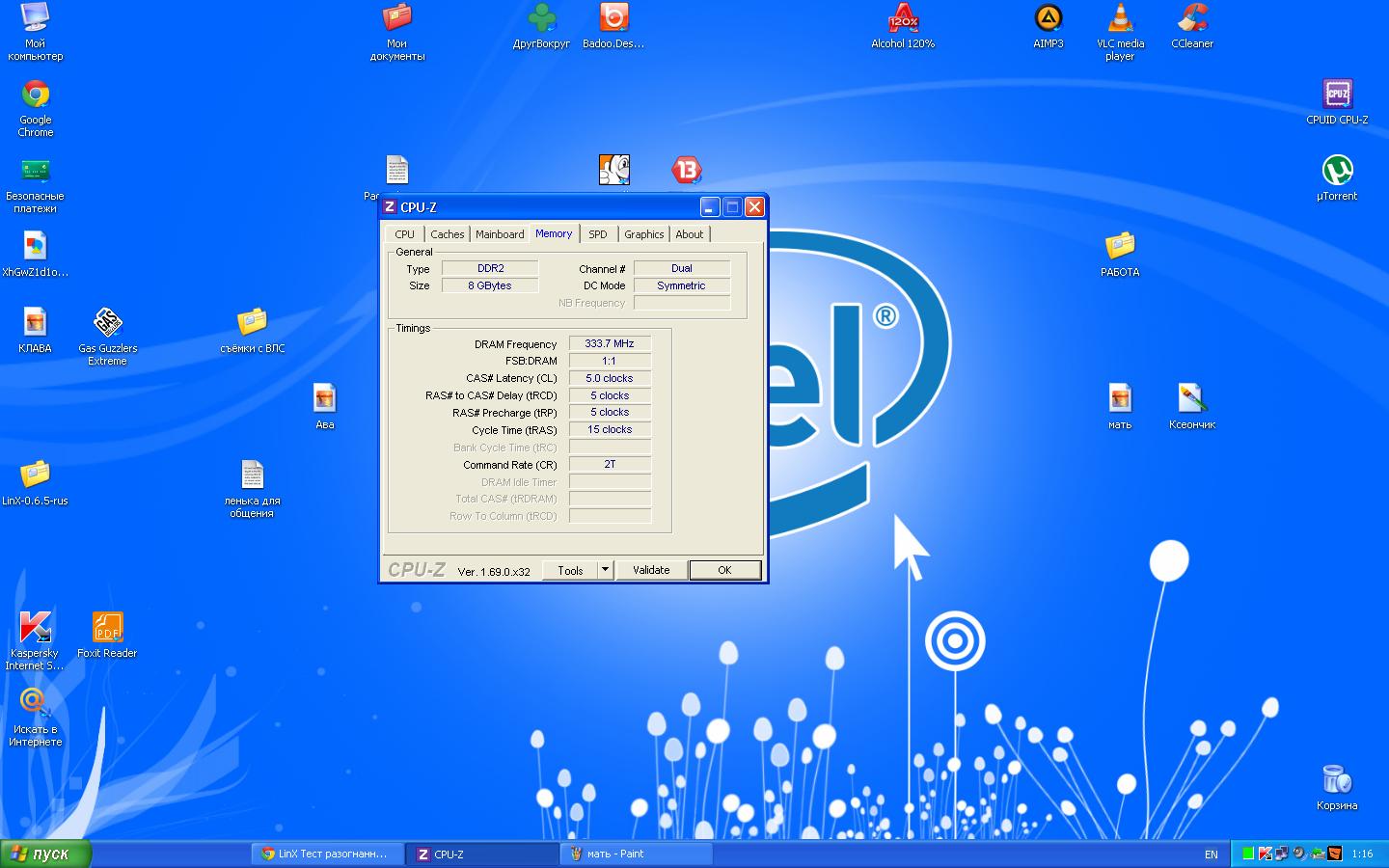Click the DC Mode value Symmetric
The height and width of the screenshot is (868, 1389).
click(x=682, y=285)
